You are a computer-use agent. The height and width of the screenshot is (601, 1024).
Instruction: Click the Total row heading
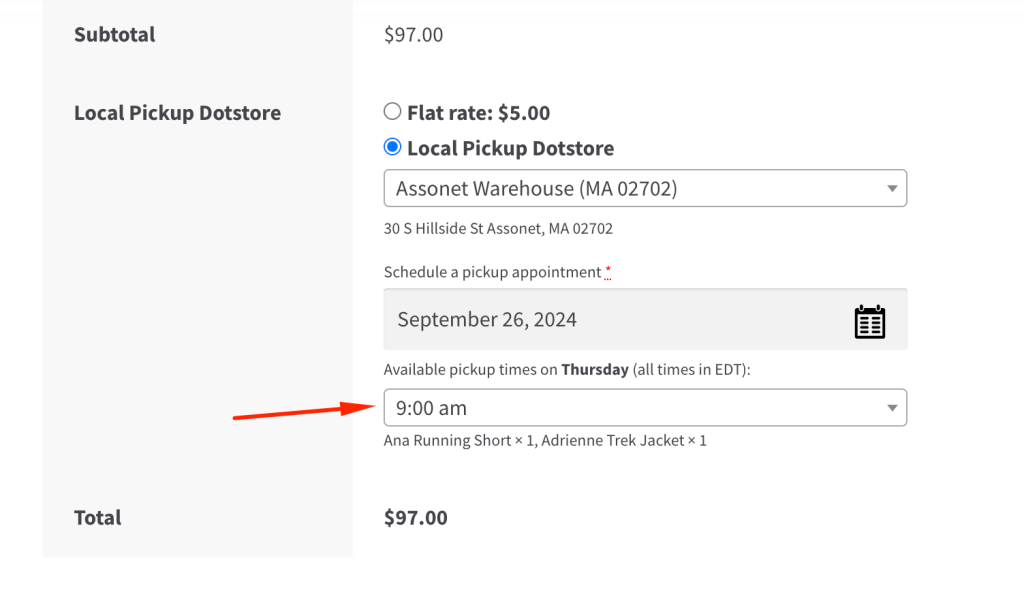click(97, 518)
